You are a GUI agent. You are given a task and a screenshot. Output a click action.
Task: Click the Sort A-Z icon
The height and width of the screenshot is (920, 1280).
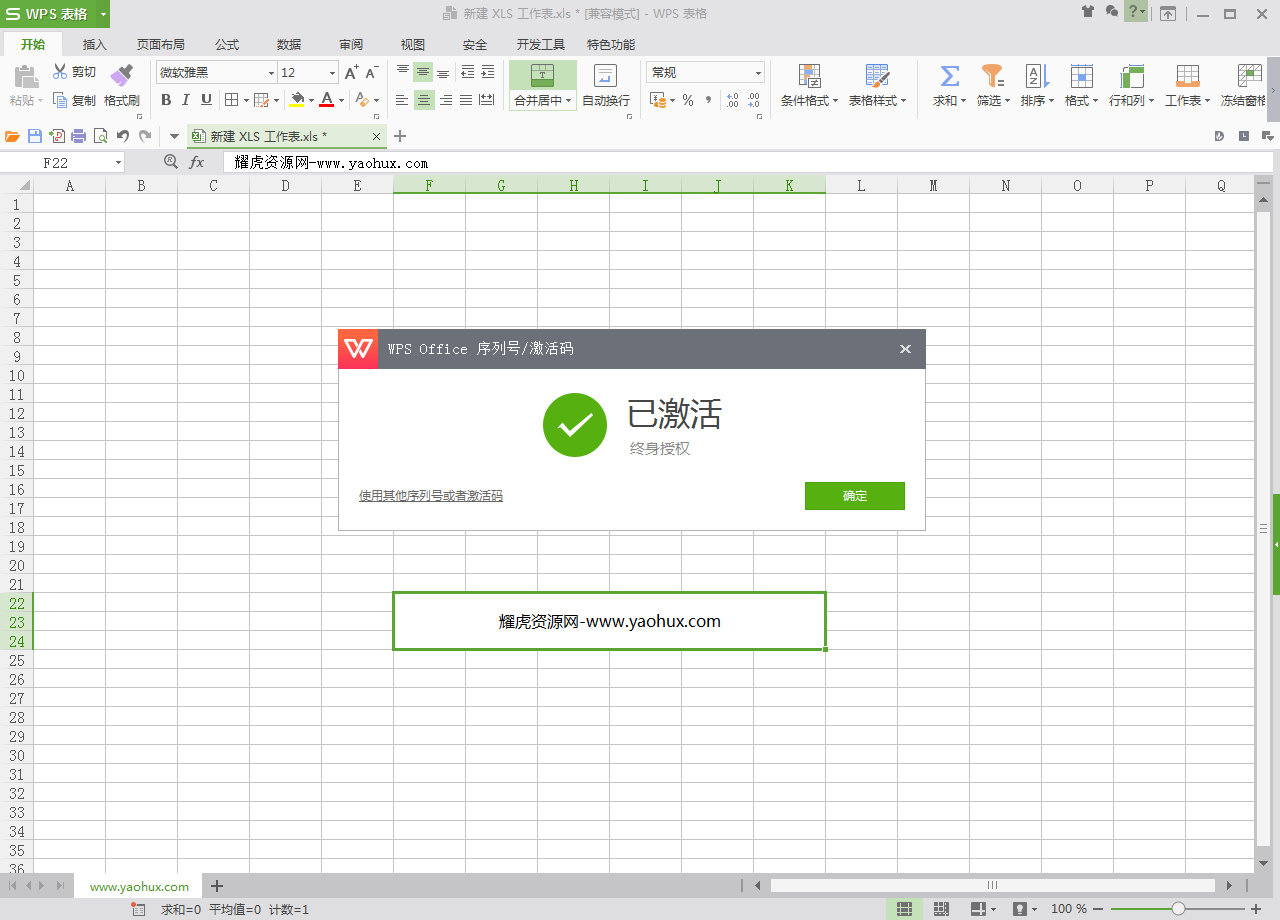(1036, 76)
